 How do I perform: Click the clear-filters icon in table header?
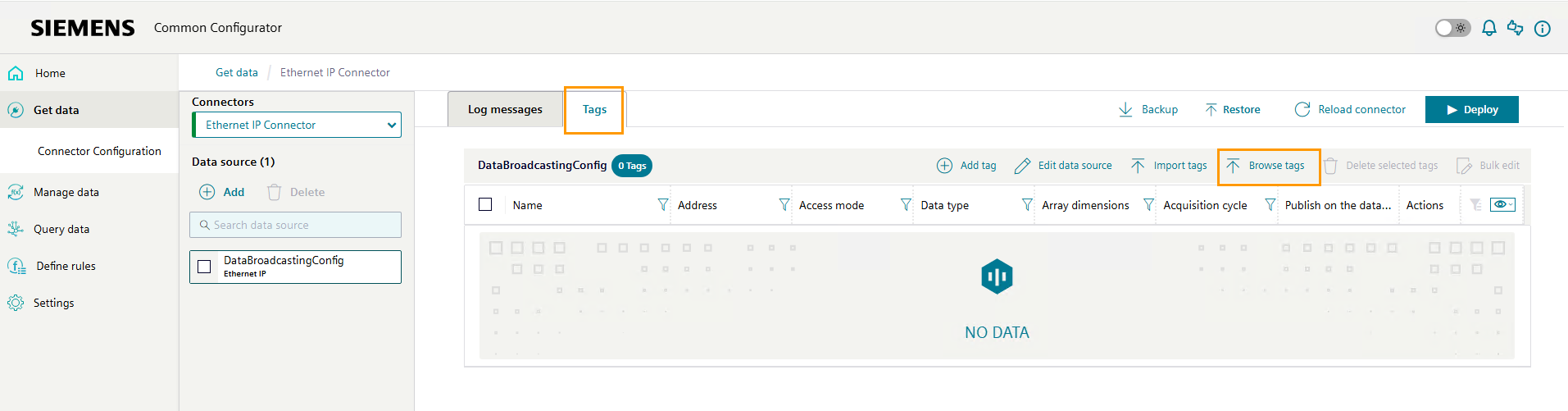[1475, 204]
